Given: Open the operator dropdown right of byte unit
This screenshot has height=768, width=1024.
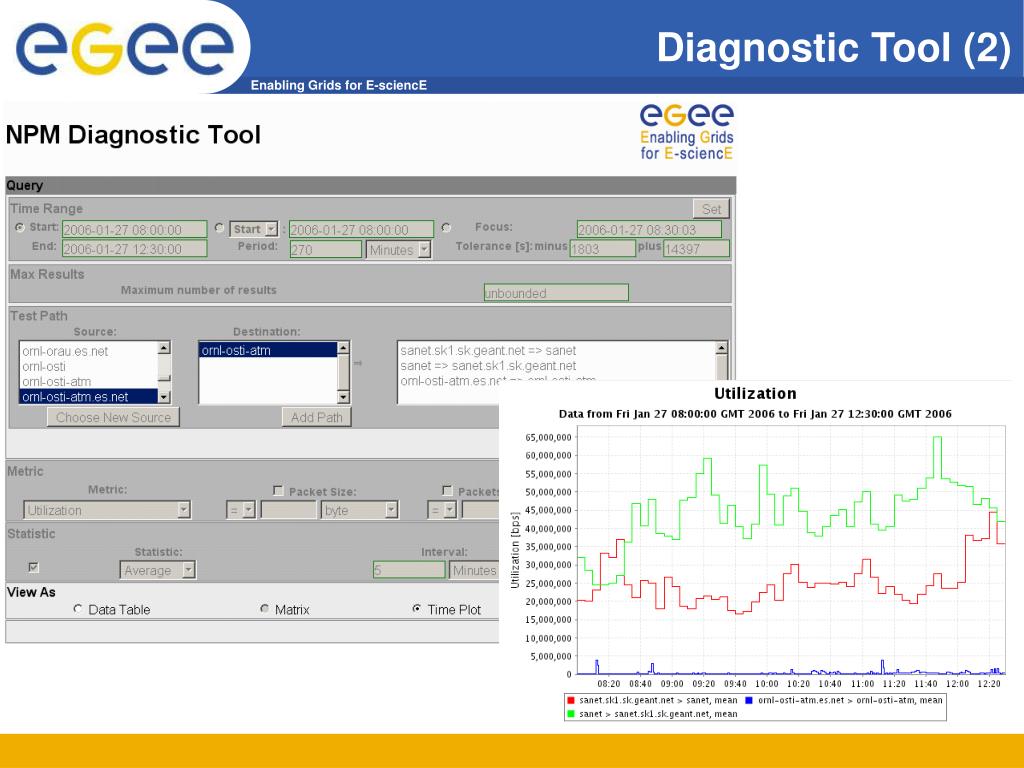Looking at the screenshot, I should pos(441,510).
